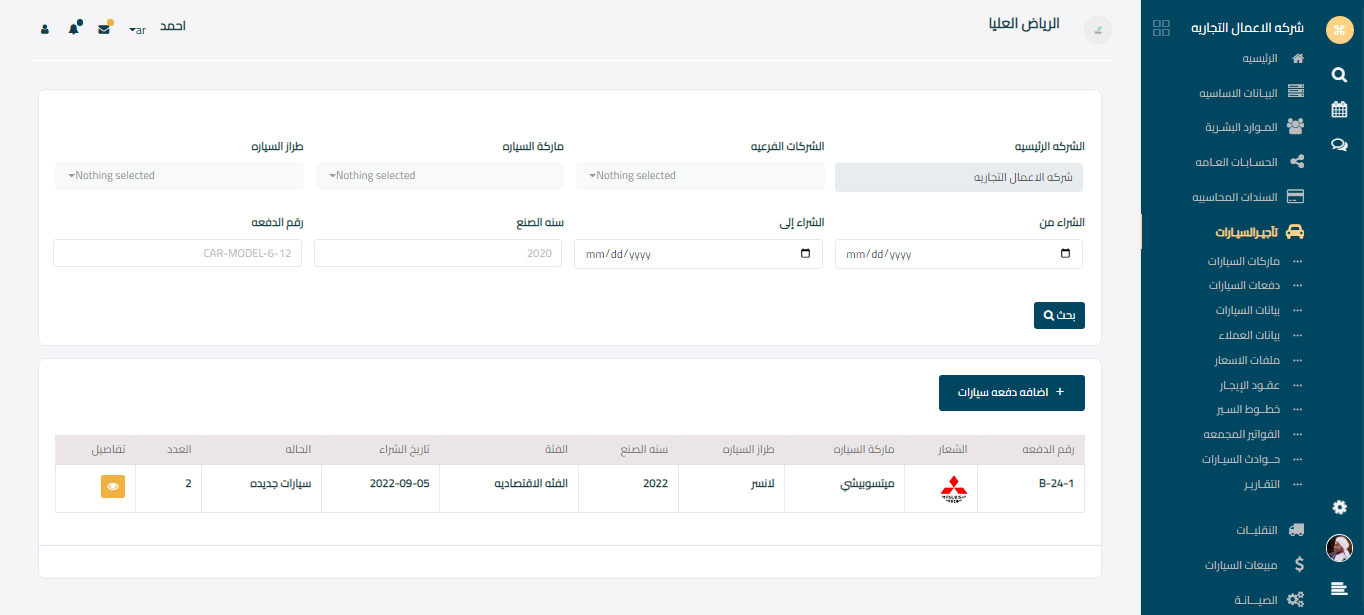The width and height of the screenshot is (1364, 615).
Task: Click the سنه الصنع input field
Action: point(440,254)
